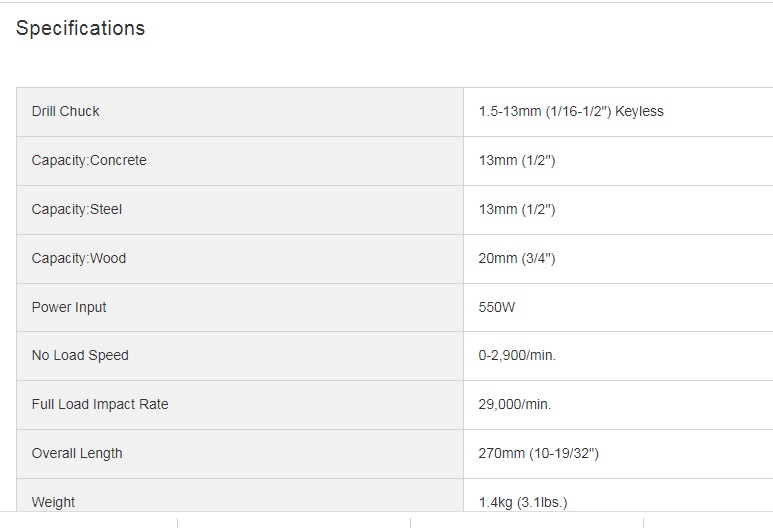This screenshot has width=773, height=528.
Task: Select the Overall Length label
Action: 77,454
